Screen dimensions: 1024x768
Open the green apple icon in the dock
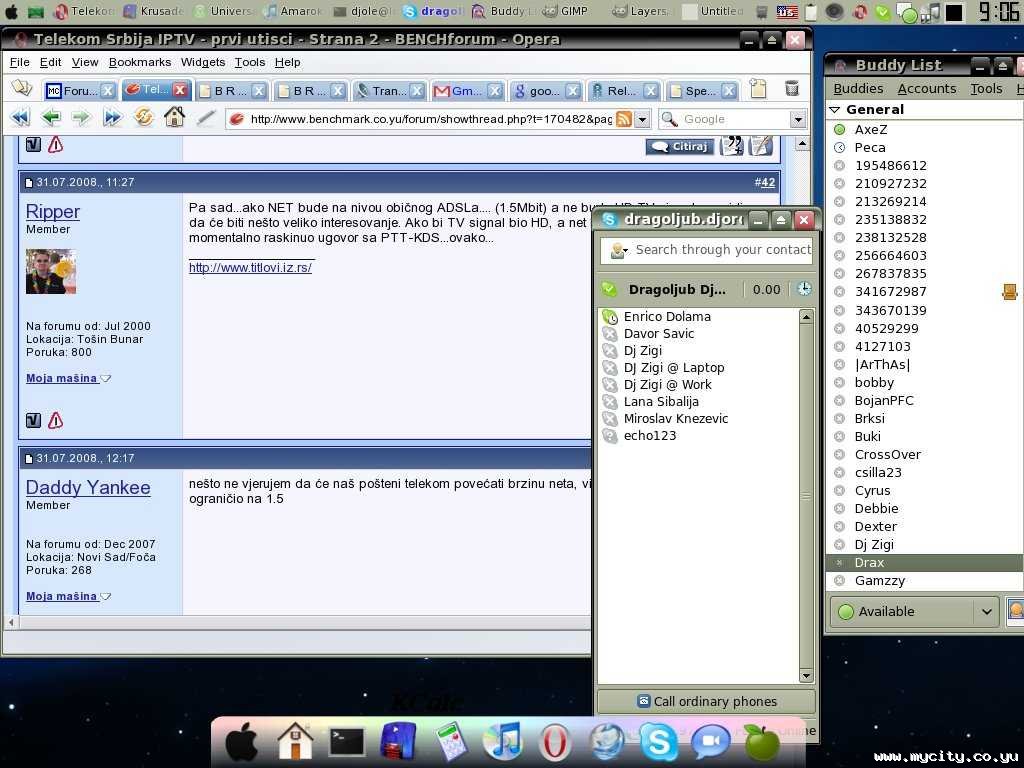(761, 743)
